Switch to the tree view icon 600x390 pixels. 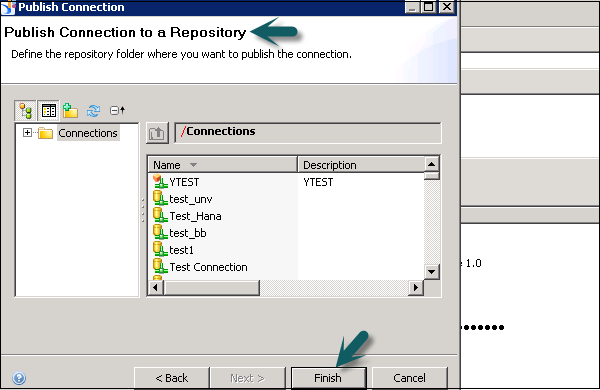pos(25,111)
